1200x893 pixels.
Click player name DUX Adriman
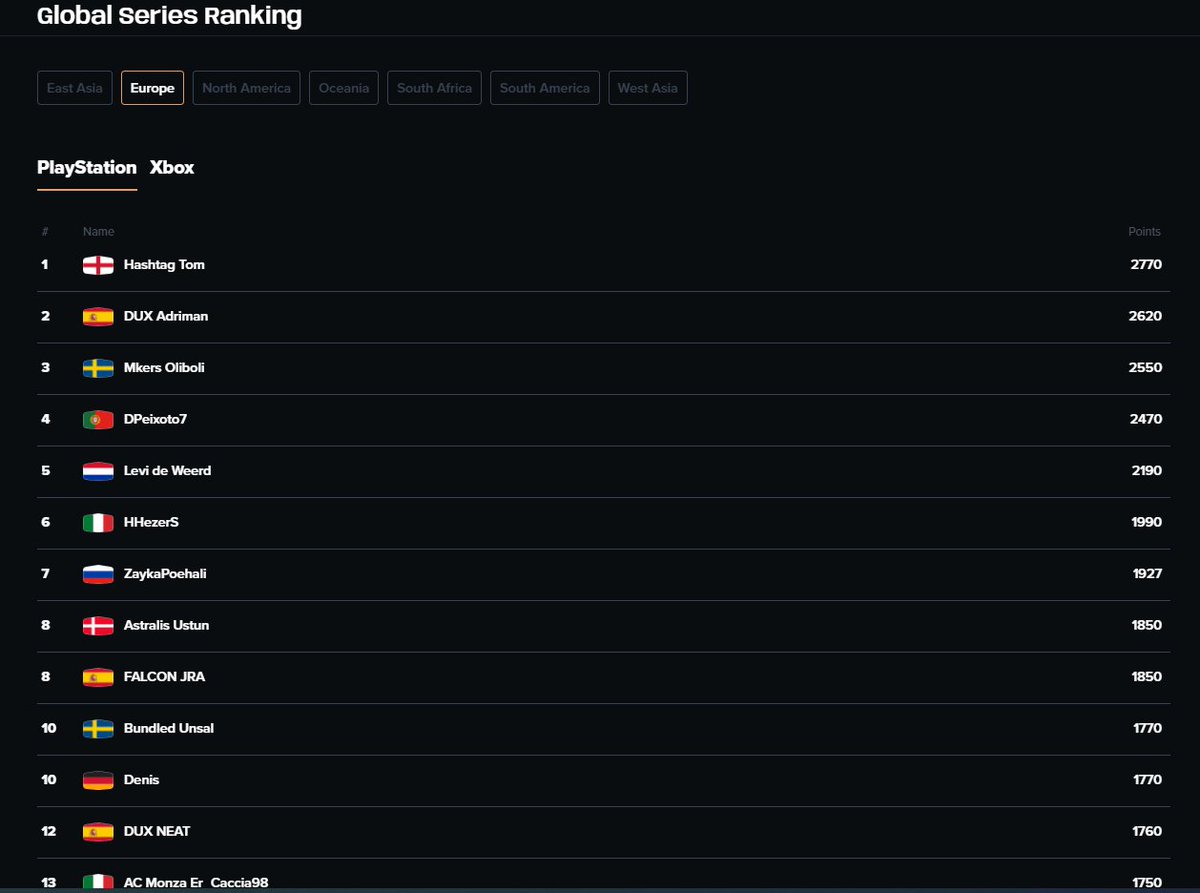click(x=166, y=316)
